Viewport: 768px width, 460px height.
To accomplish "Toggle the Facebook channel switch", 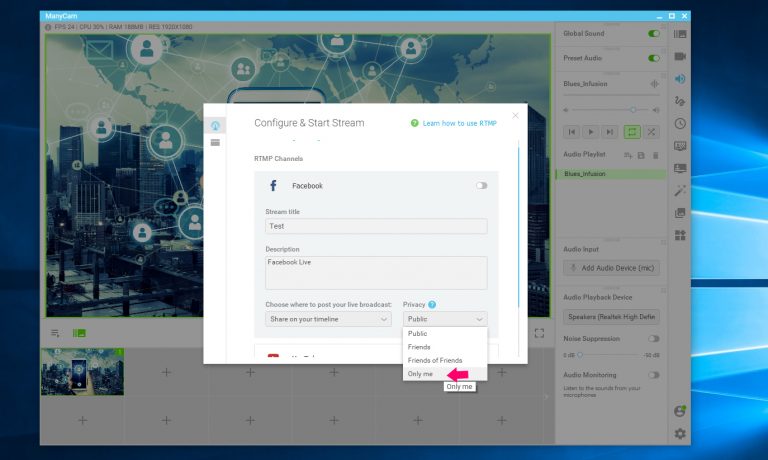I will 482,185.
